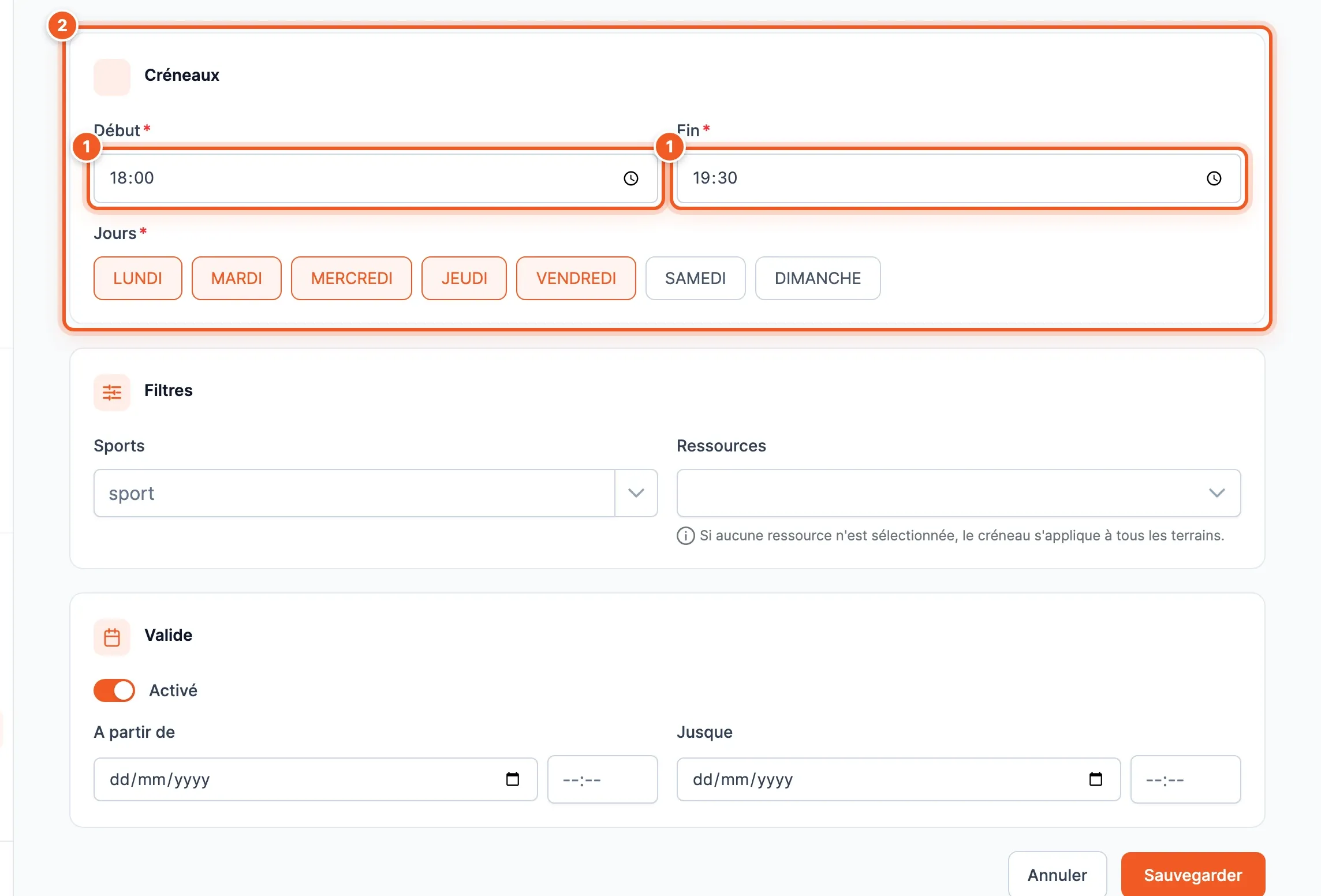The image size is (1321, 896).
Task: Disable the Activé toggle switch
Action: click(x=114, y=690)
